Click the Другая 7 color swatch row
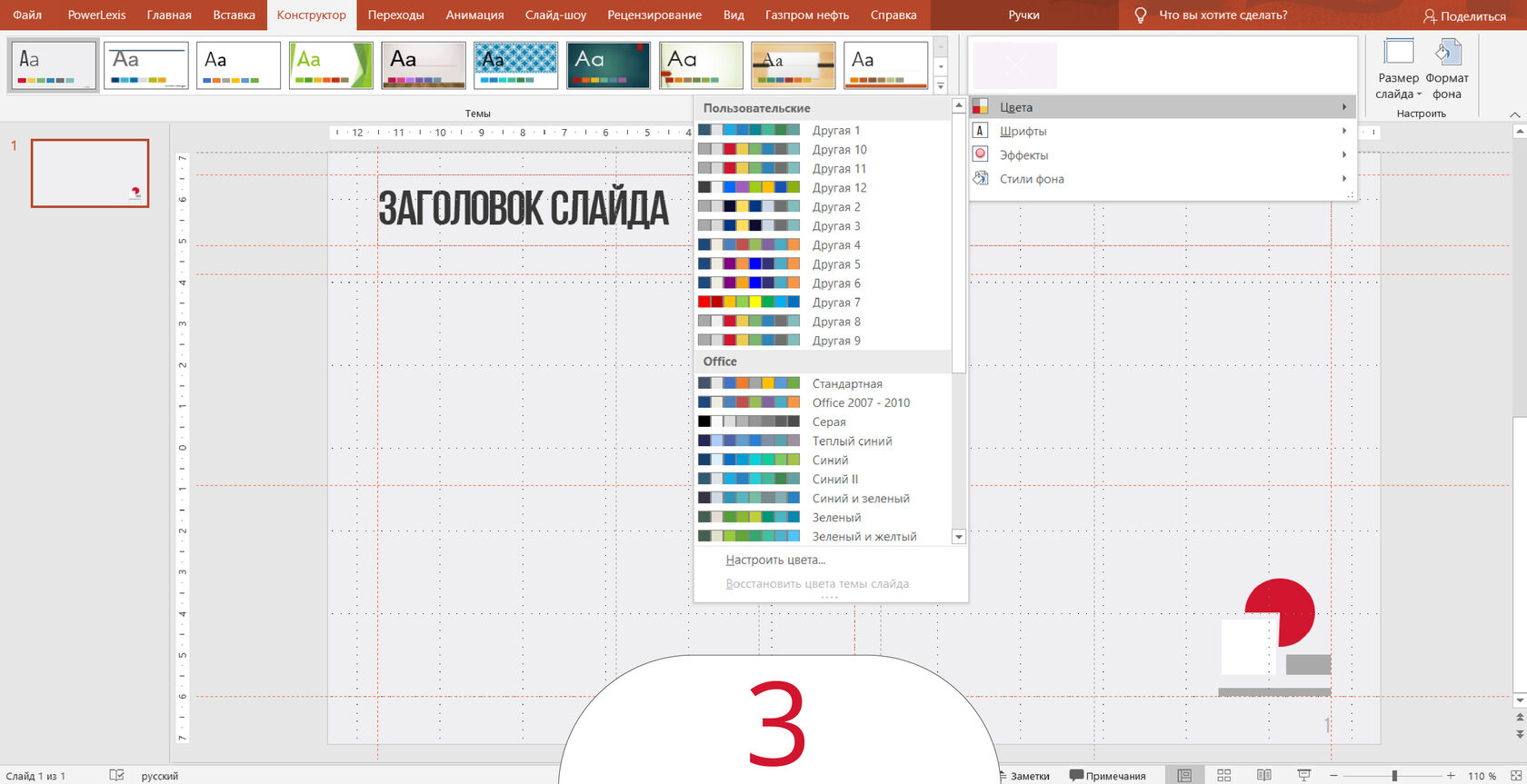1527x784 pixels. 823,302
